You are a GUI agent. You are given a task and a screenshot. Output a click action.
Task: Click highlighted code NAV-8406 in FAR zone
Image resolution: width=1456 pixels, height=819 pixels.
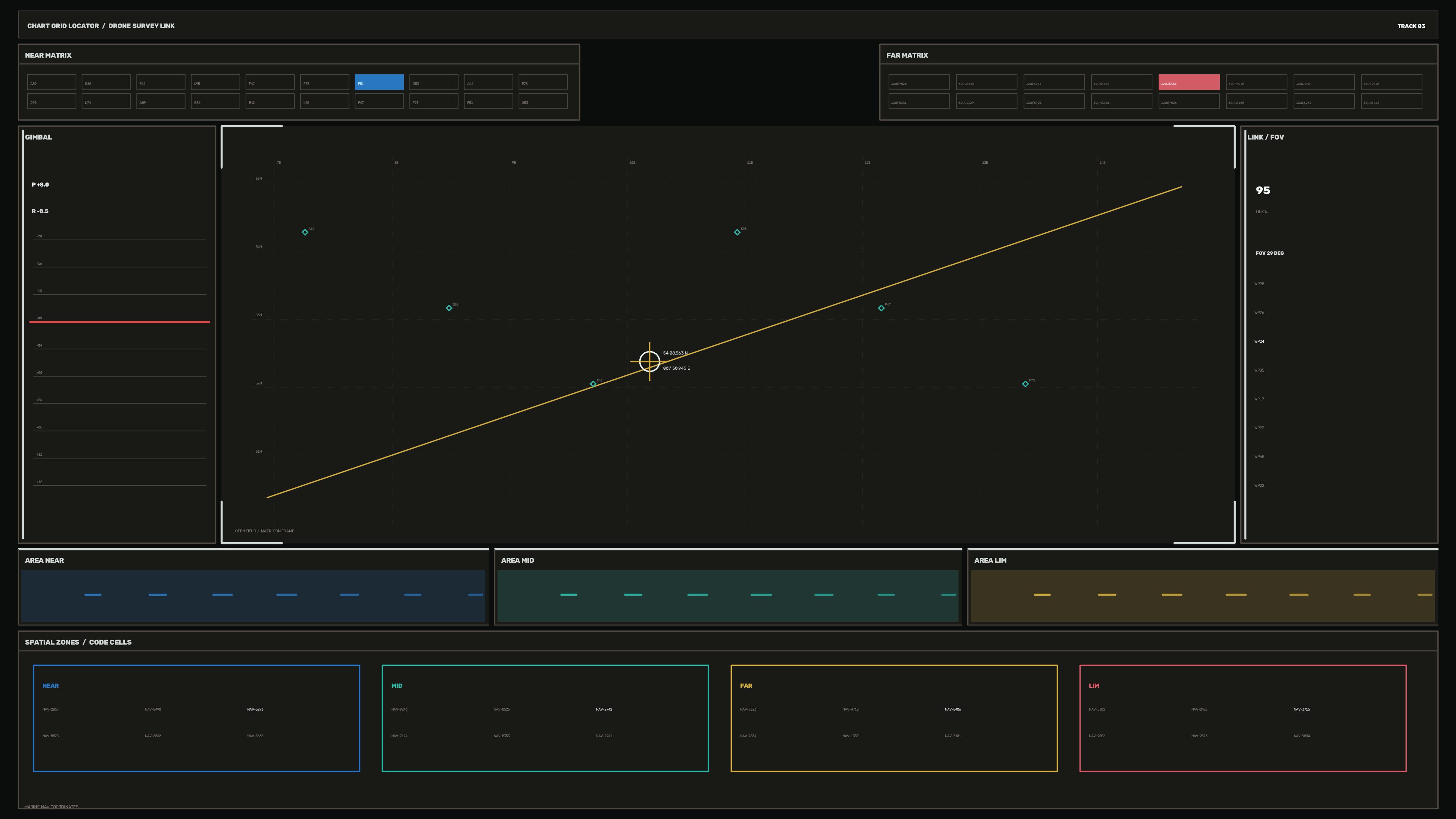pyautogui.click(x=952, y=709)
